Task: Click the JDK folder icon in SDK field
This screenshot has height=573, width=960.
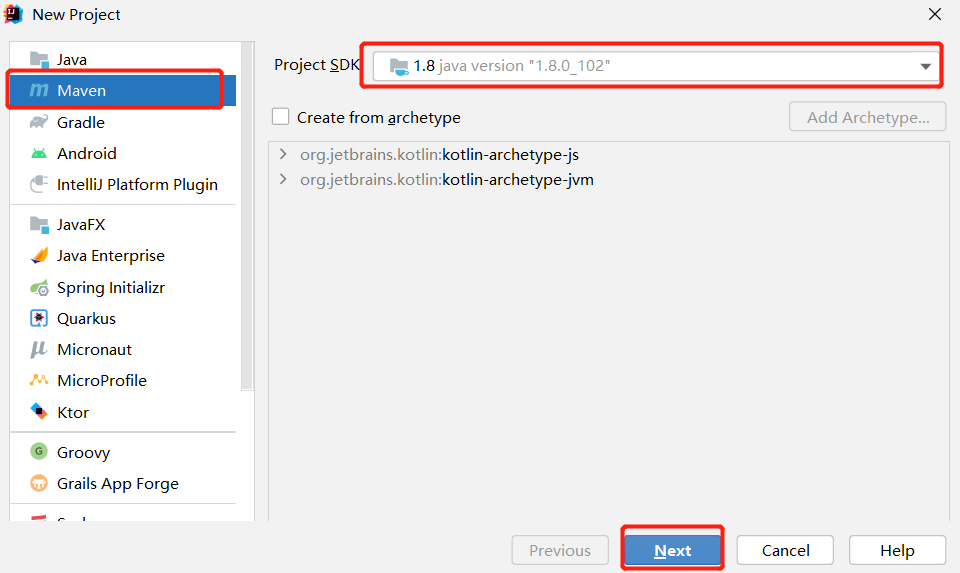Action: [399, 66]
